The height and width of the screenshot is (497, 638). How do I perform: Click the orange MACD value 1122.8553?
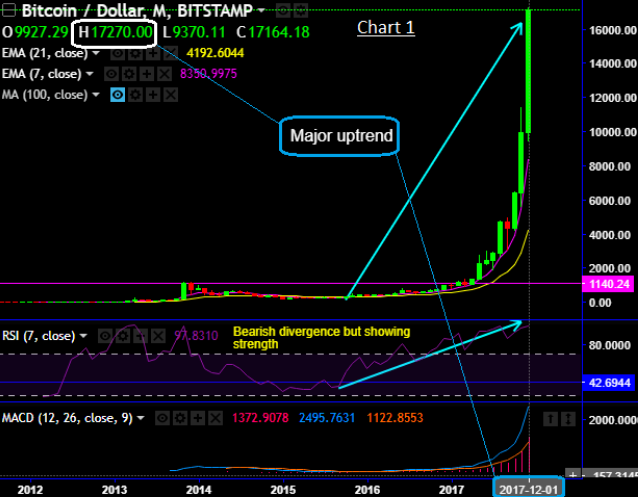tap(395, 418)
